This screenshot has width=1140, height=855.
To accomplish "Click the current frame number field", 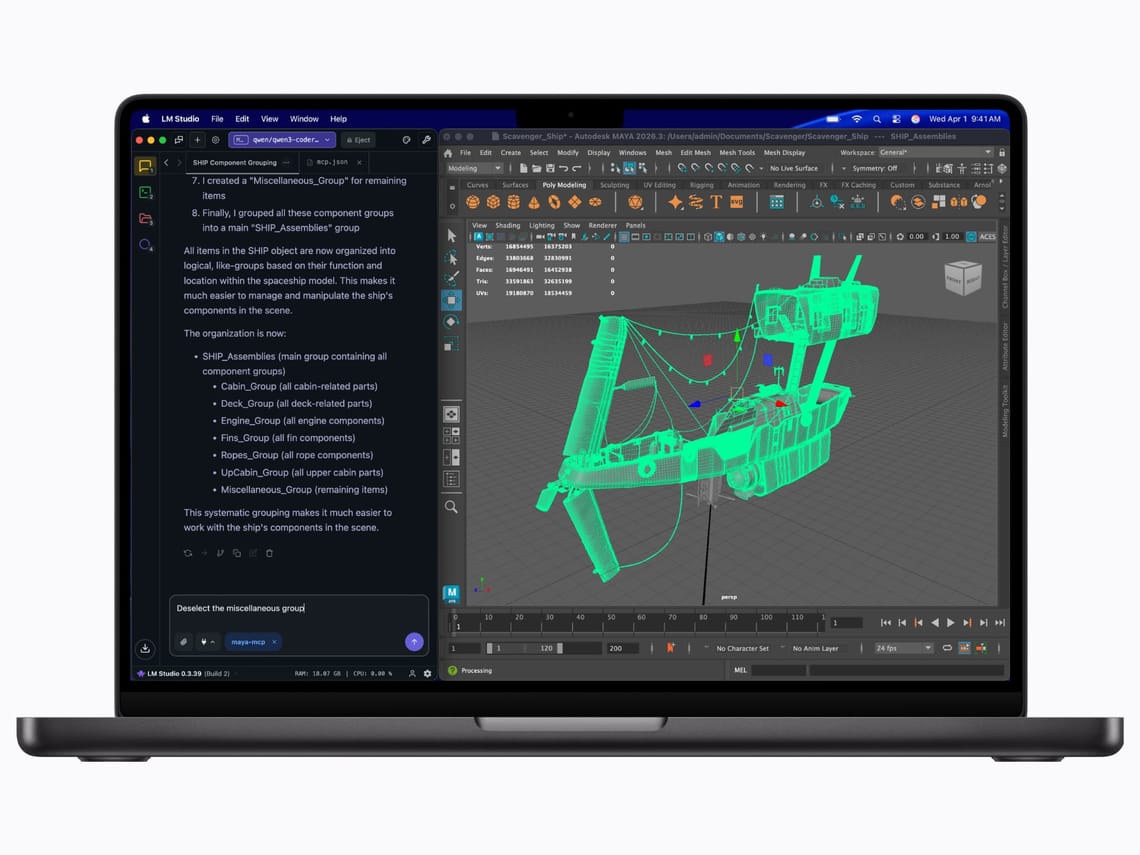I will pos(846,622).
